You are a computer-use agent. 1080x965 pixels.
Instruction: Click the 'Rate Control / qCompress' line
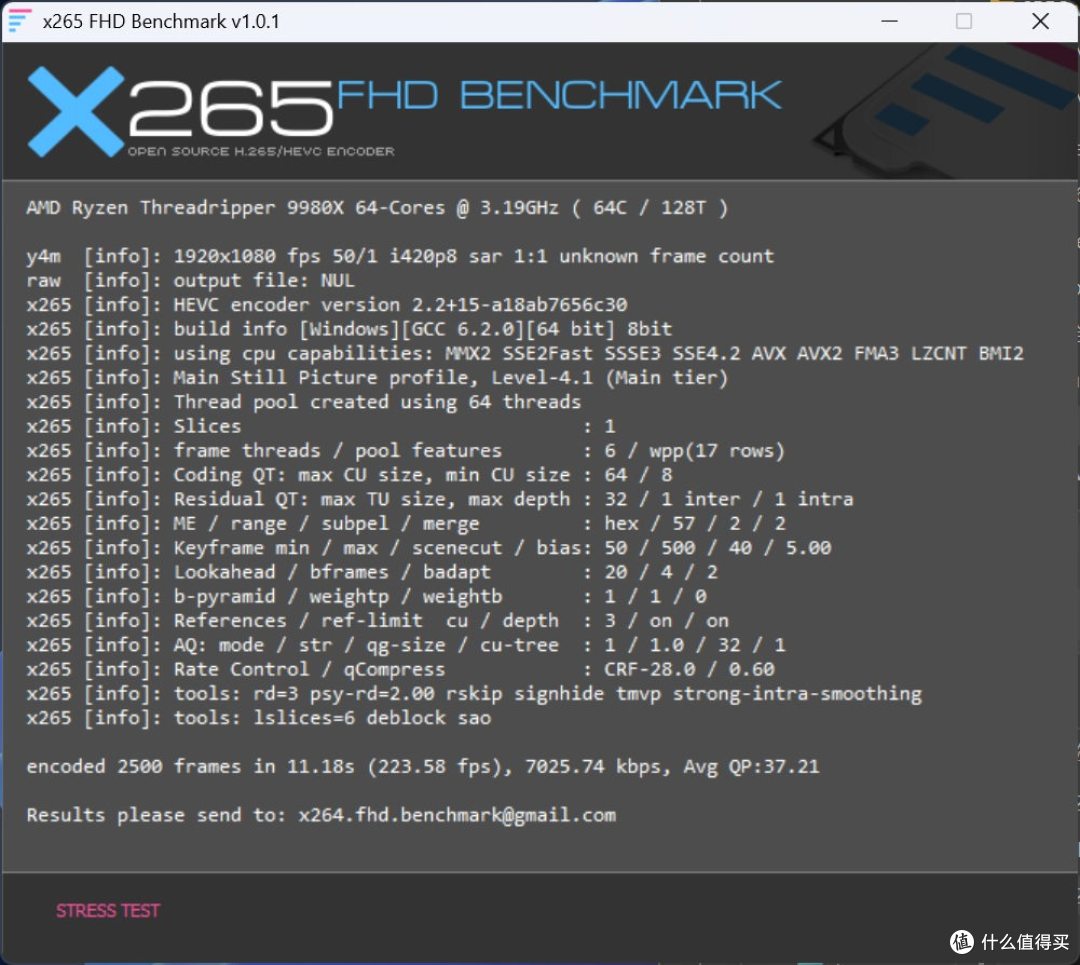tap(400, 669)
